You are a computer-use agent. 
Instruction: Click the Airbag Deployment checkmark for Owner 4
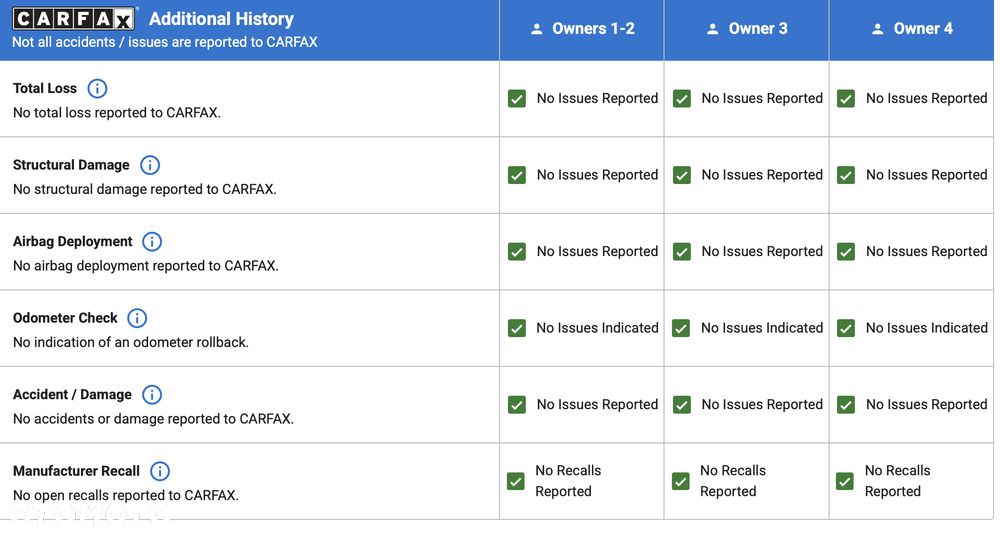coord(846,252)
